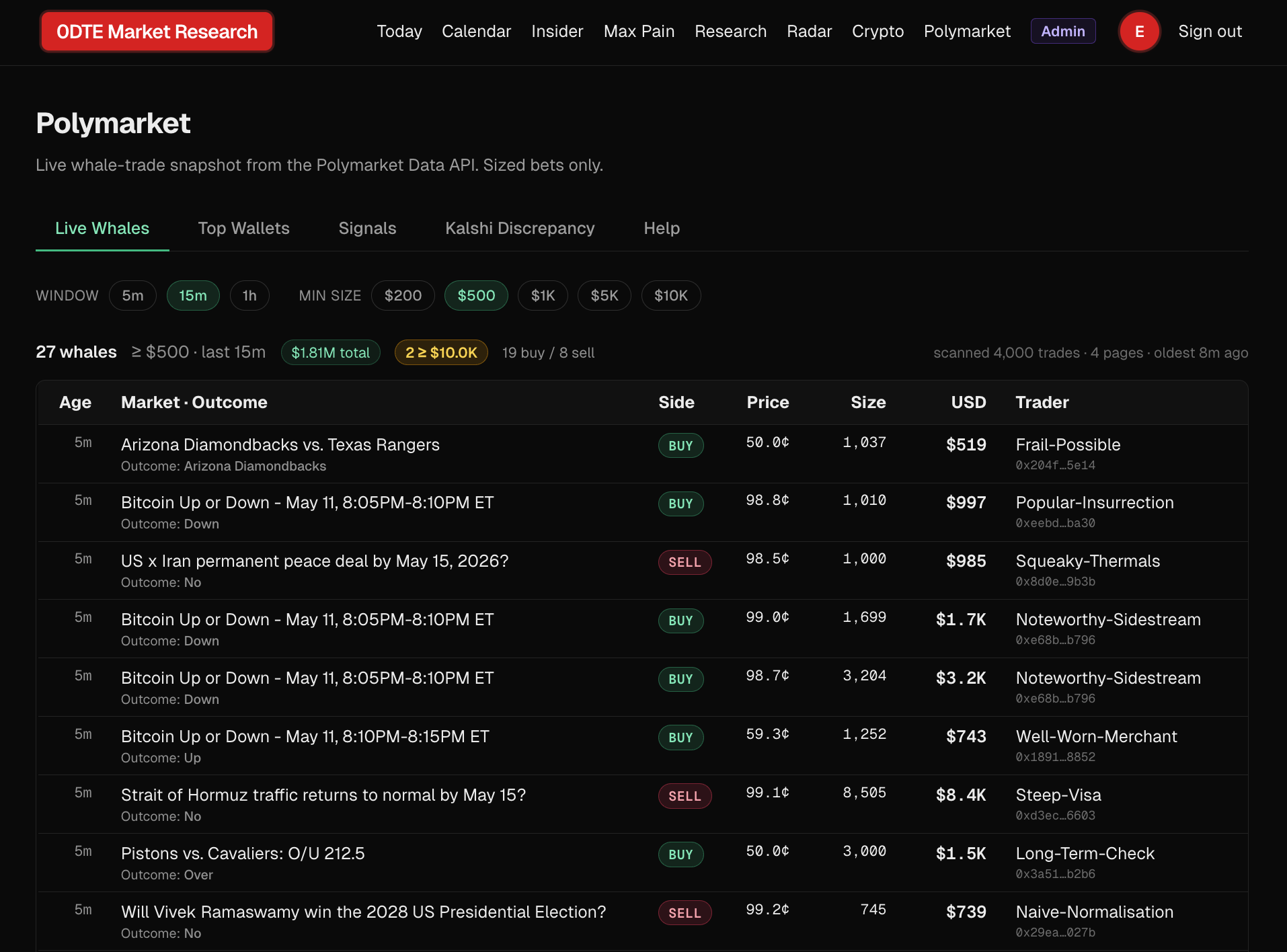The width and height of the screenshot is (1287, 952).
Task: Click wallet address 0x204f…5e14
Action: [1055, 465]
